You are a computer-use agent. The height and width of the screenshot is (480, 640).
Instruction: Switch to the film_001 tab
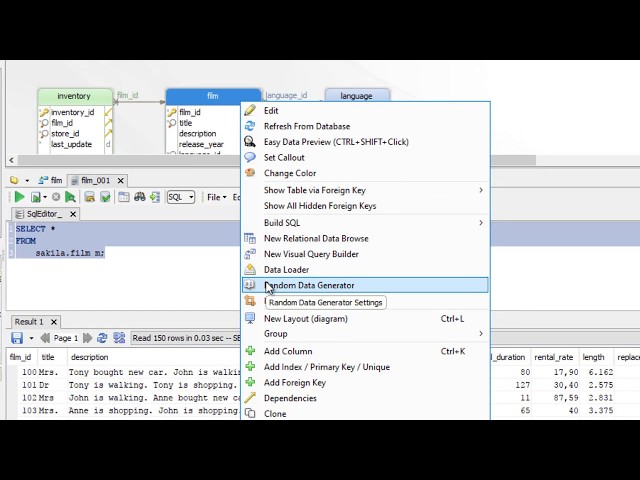91,180
